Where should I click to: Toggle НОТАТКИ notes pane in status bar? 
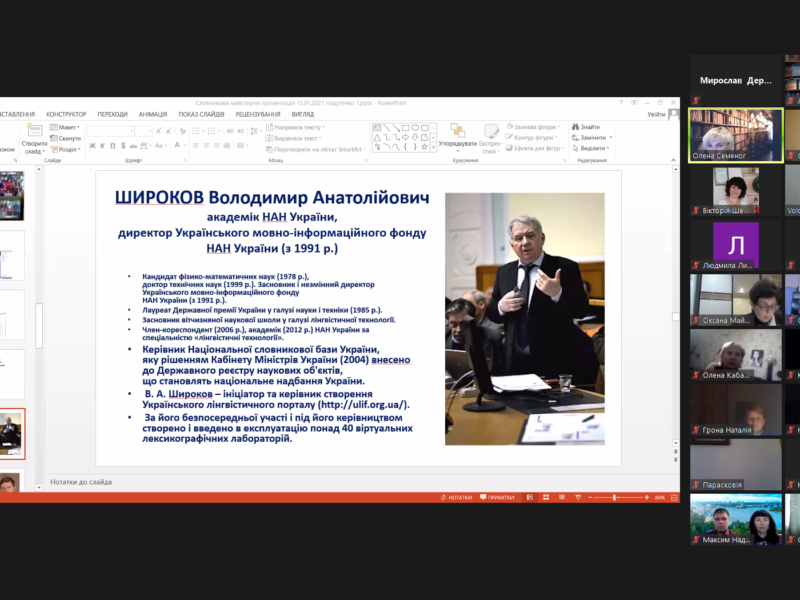pyautogui.click(x=456, y=497)
